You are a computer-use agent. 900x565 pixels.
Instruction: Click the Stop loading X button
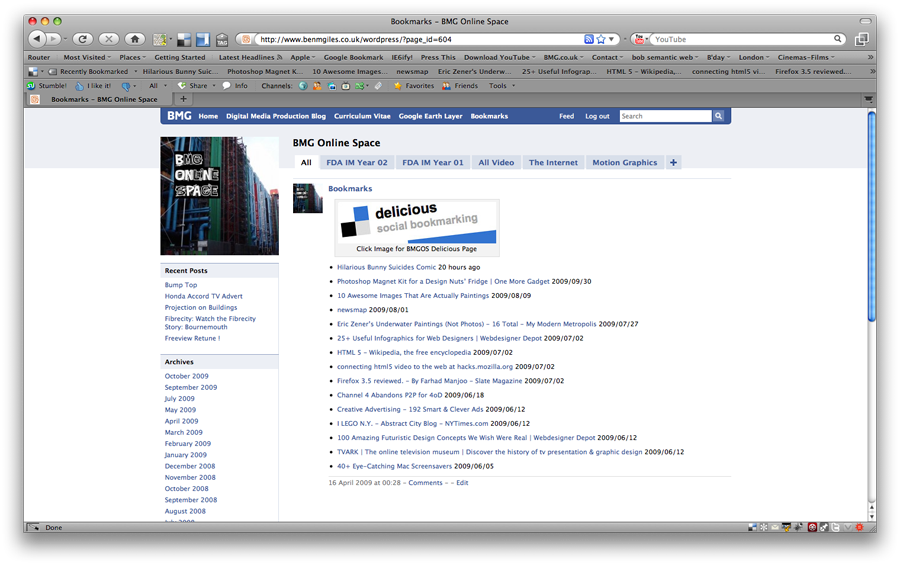(x=108, y=39)
